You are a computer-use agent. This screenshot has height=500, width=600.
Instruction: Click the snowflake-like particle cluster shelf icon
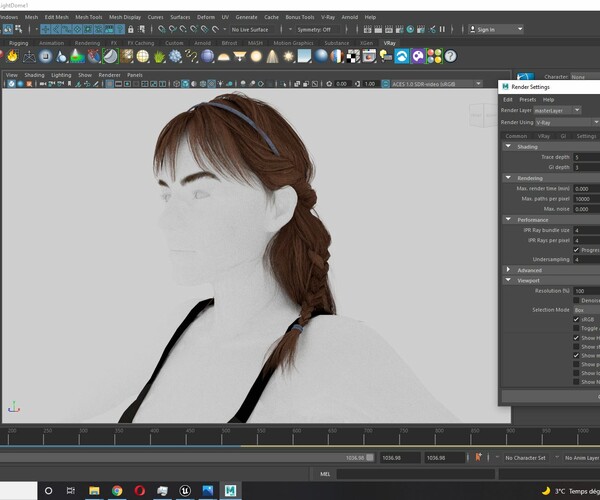click(x=175, y=57)
